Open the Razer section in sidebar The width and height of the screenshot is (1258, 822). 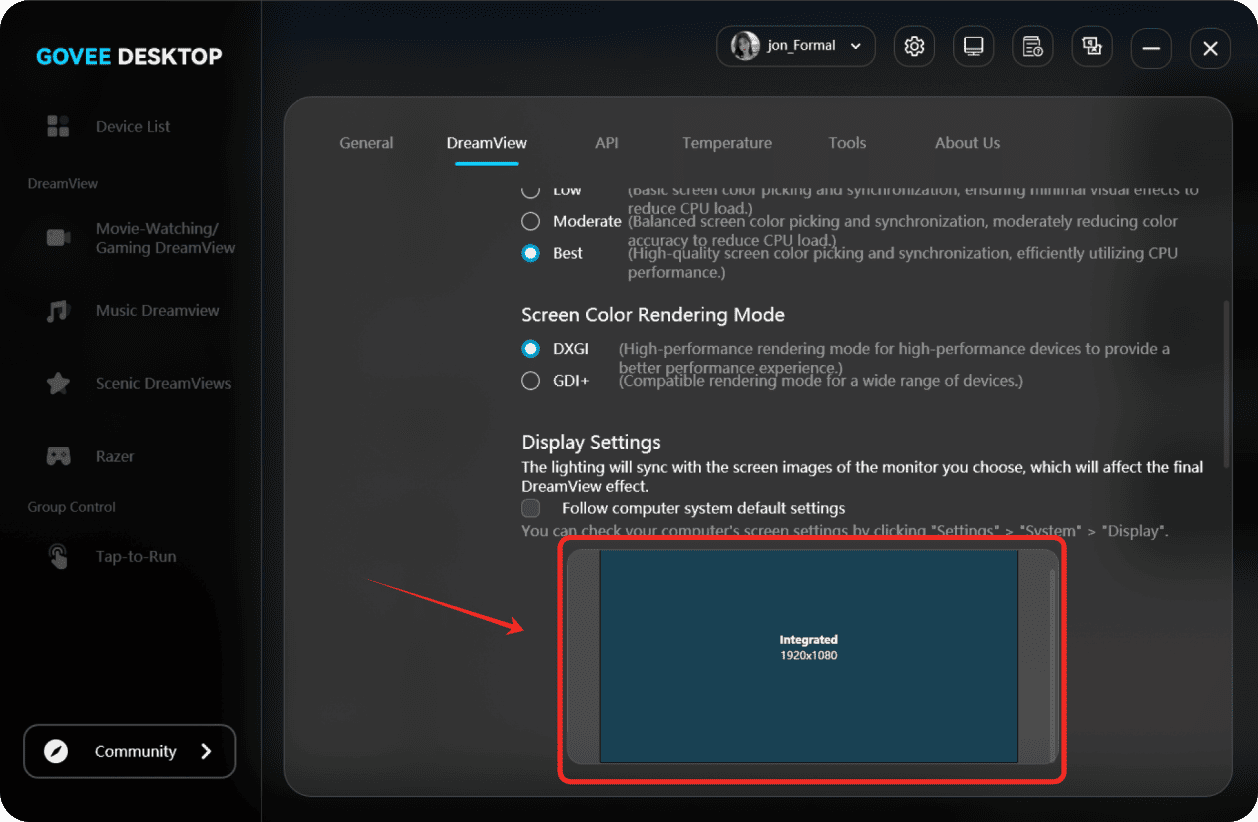point(115,456)
